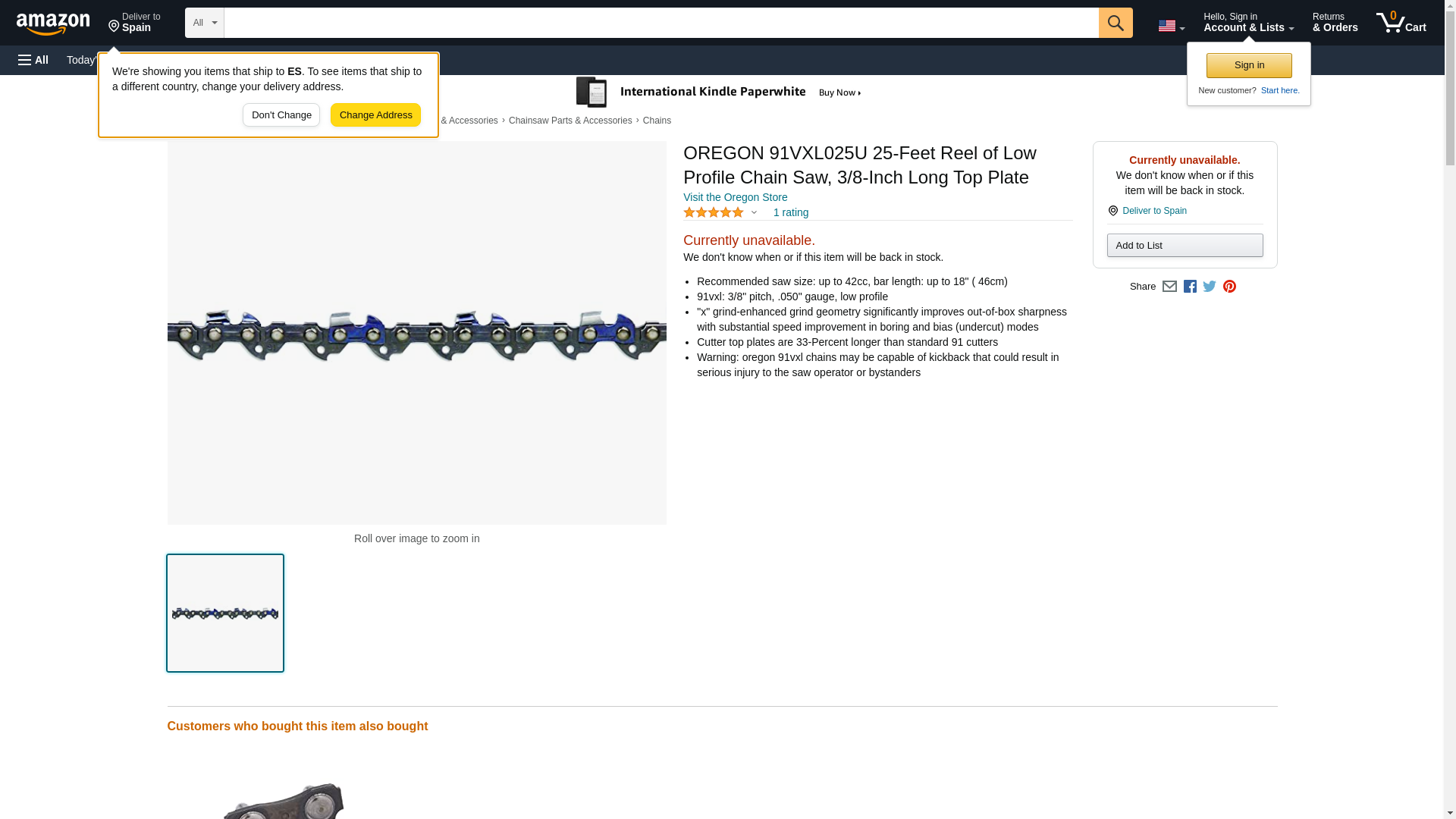The height and width of the screenshot is (819, 1456).
Task: Share via email envelope icon
Action: pyautogui.click(x=1169, y=287)
